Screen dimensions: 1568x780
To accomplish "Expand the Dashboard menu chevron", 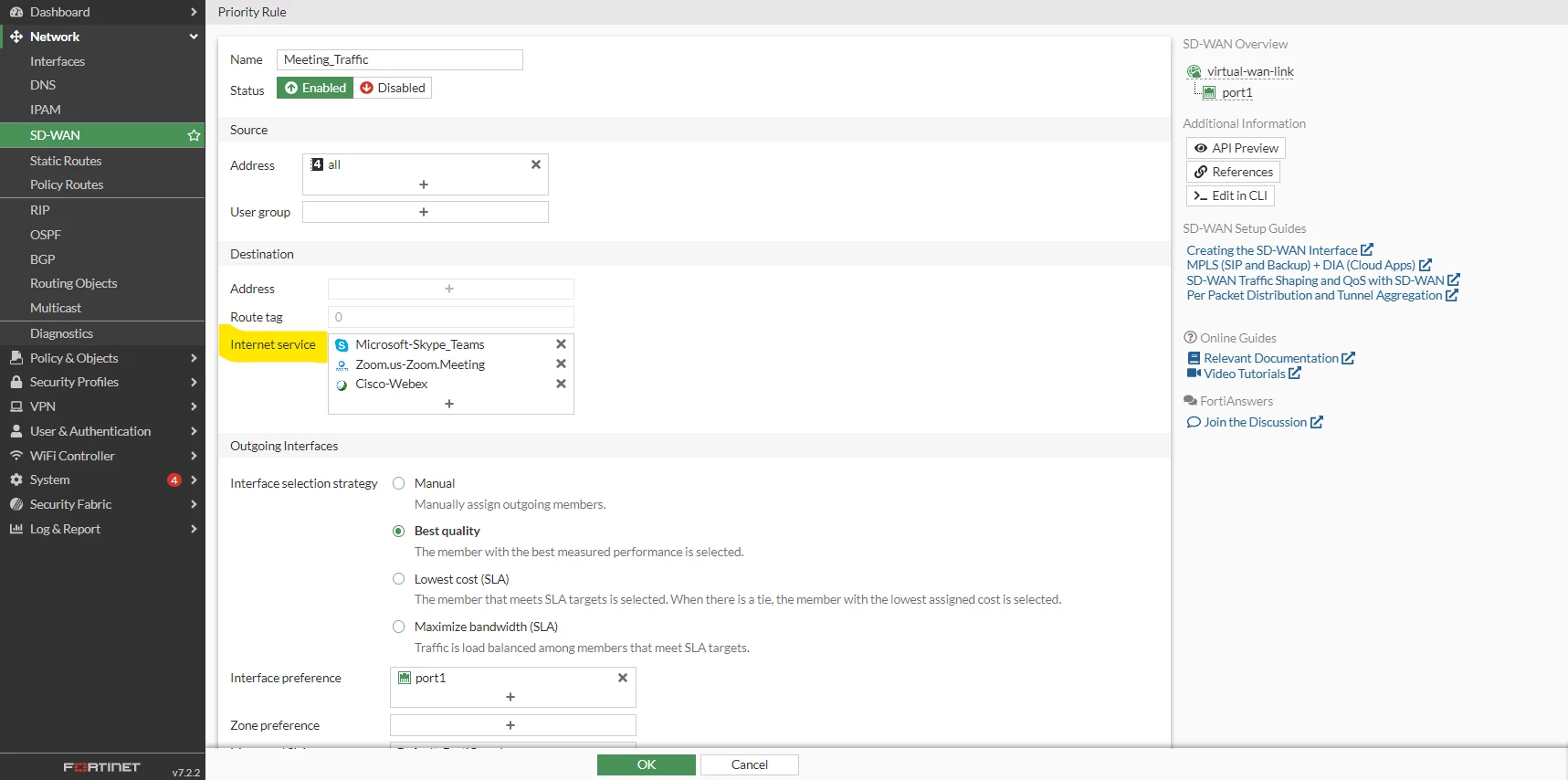I will [194, 12].
